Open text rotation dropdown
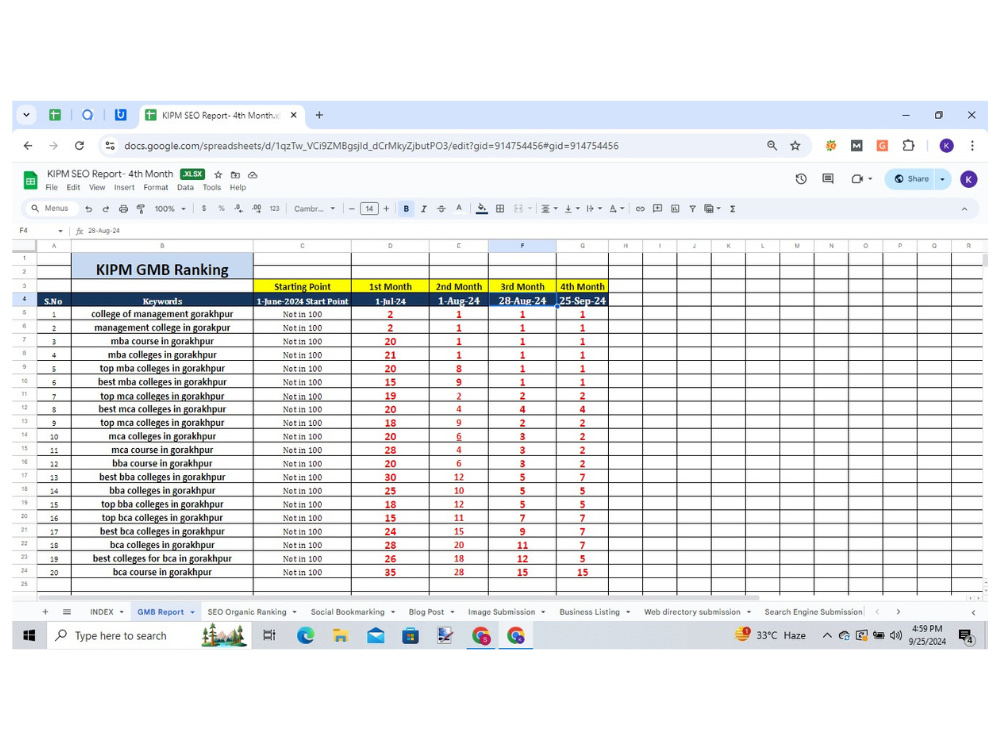 coord(616,209)
